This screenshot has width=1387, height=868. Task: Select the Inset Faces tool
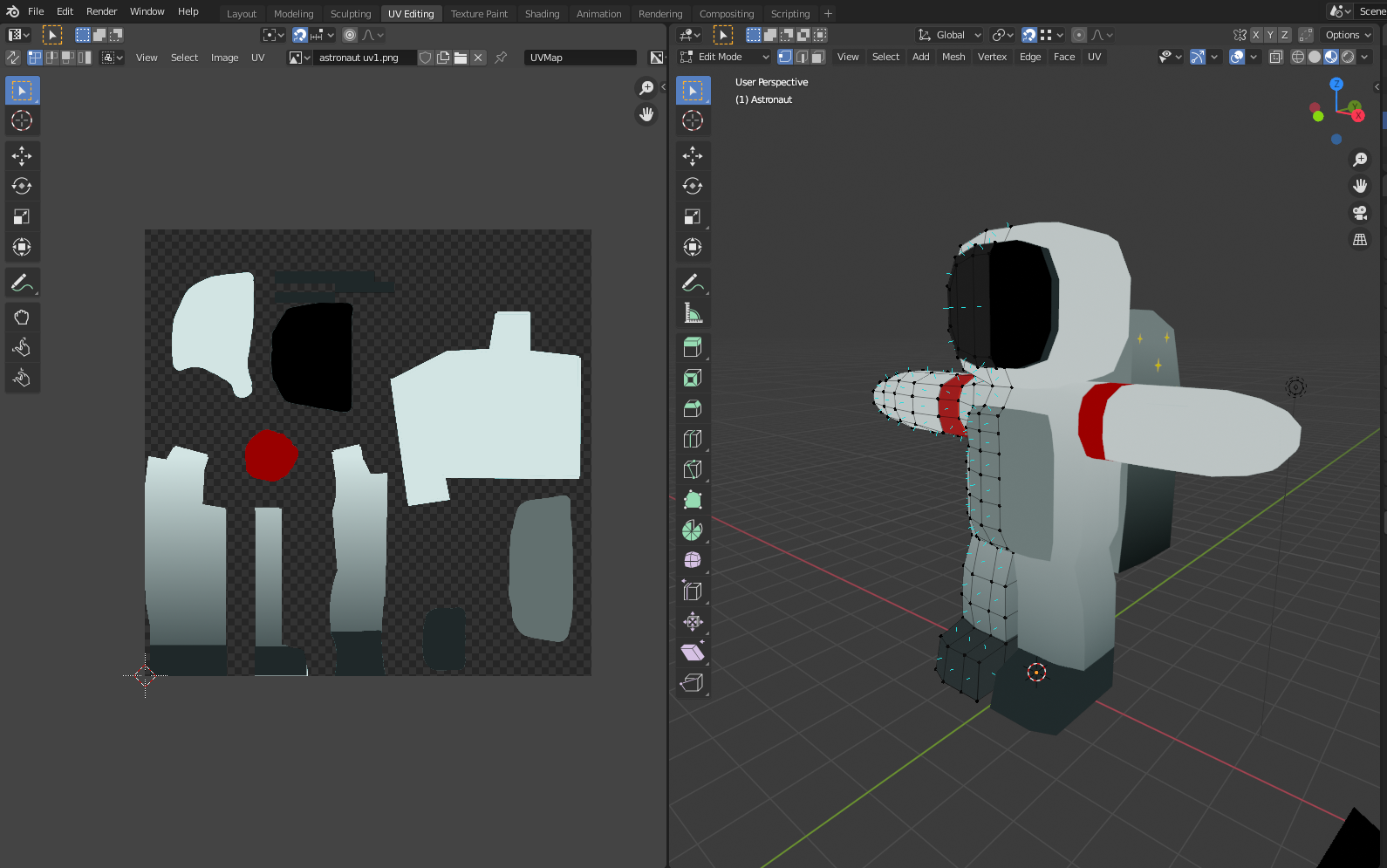693,378
